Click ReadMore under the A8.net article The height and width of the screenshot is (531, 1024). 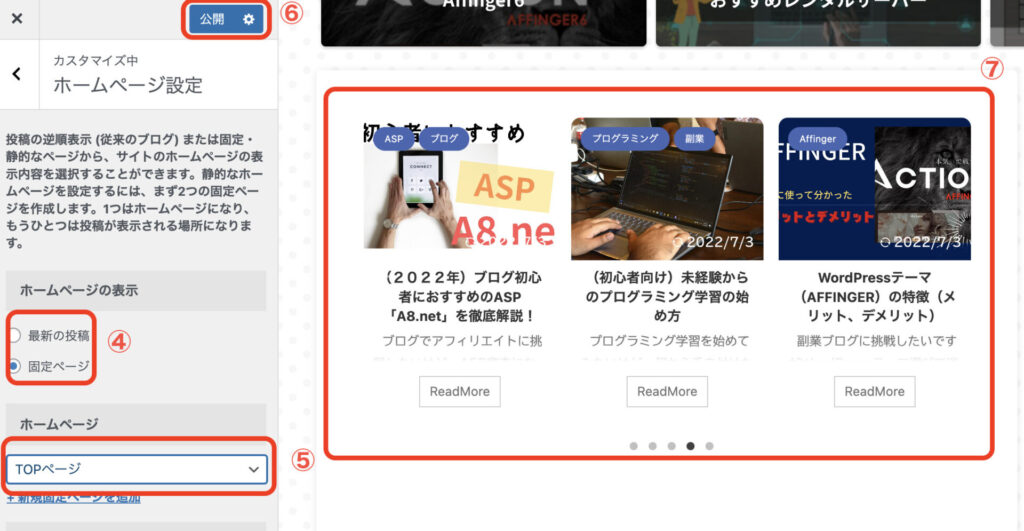coord(459,391)
